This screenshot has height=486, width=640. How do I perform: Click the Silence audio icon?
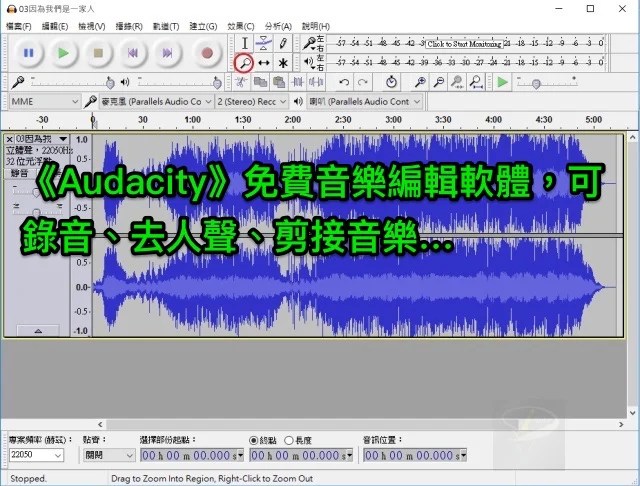[x=316, y=82]
